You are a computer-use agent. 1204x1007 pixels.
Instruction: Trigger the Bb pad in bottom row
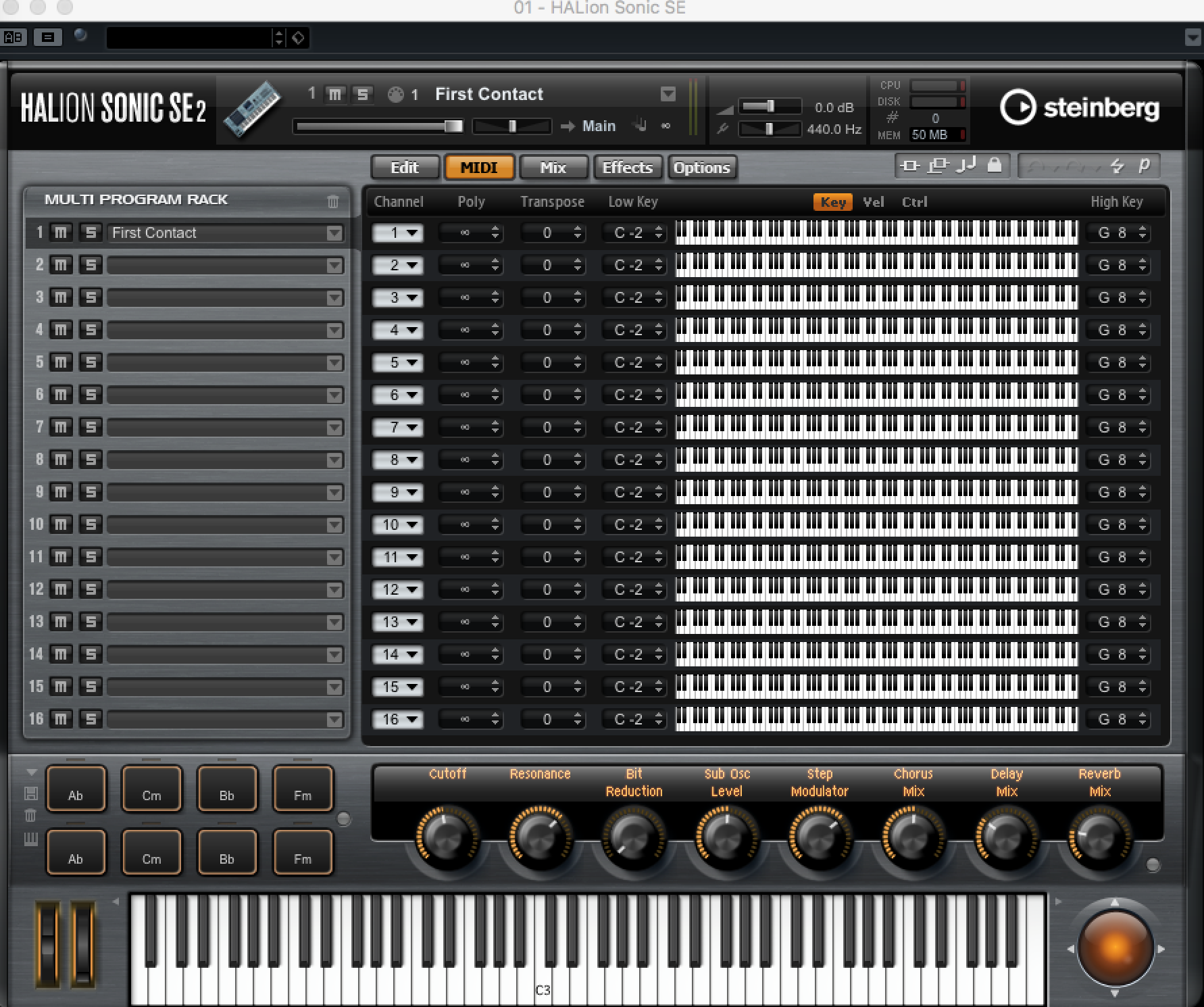point(227,852)
